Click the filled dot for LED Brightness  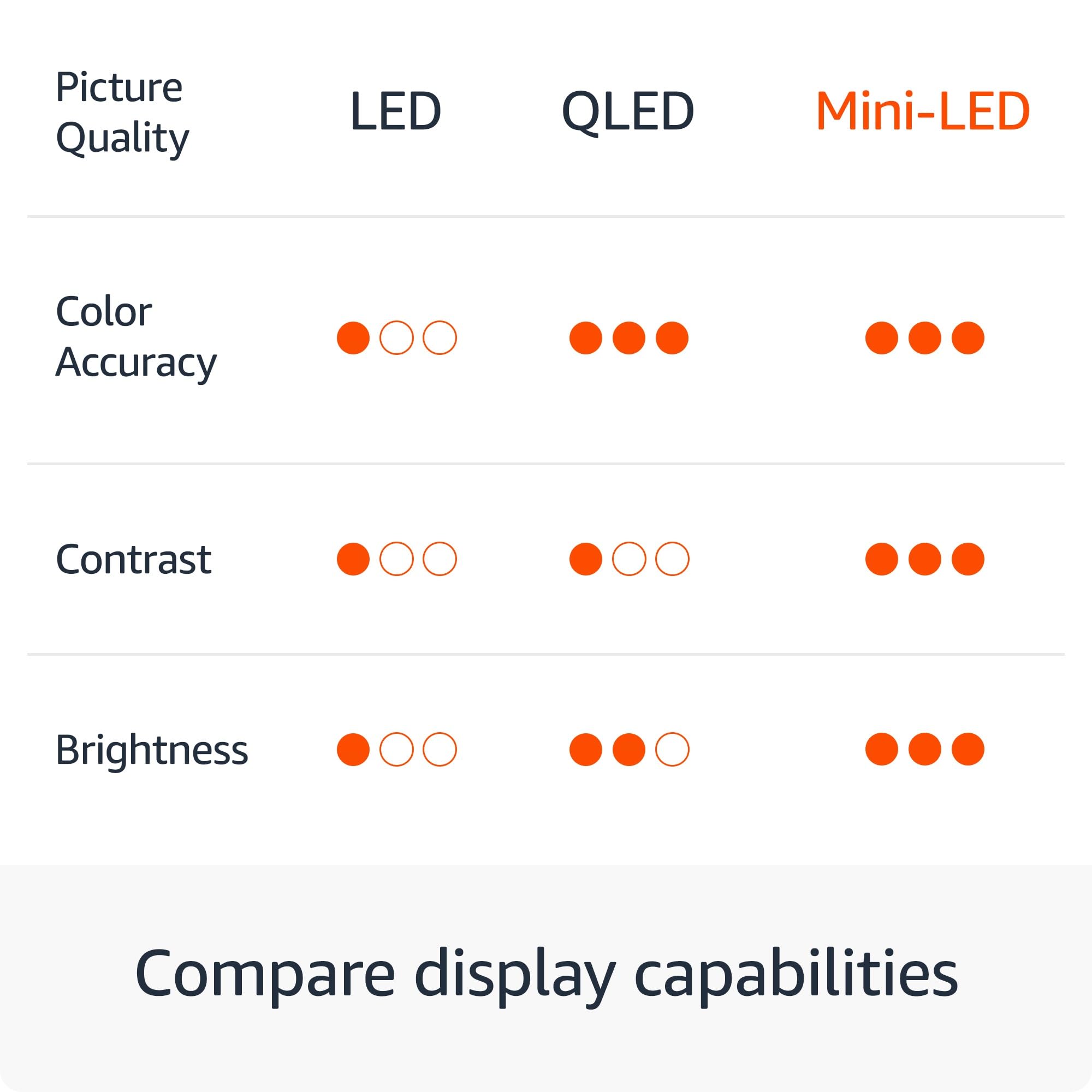[353, 750]
